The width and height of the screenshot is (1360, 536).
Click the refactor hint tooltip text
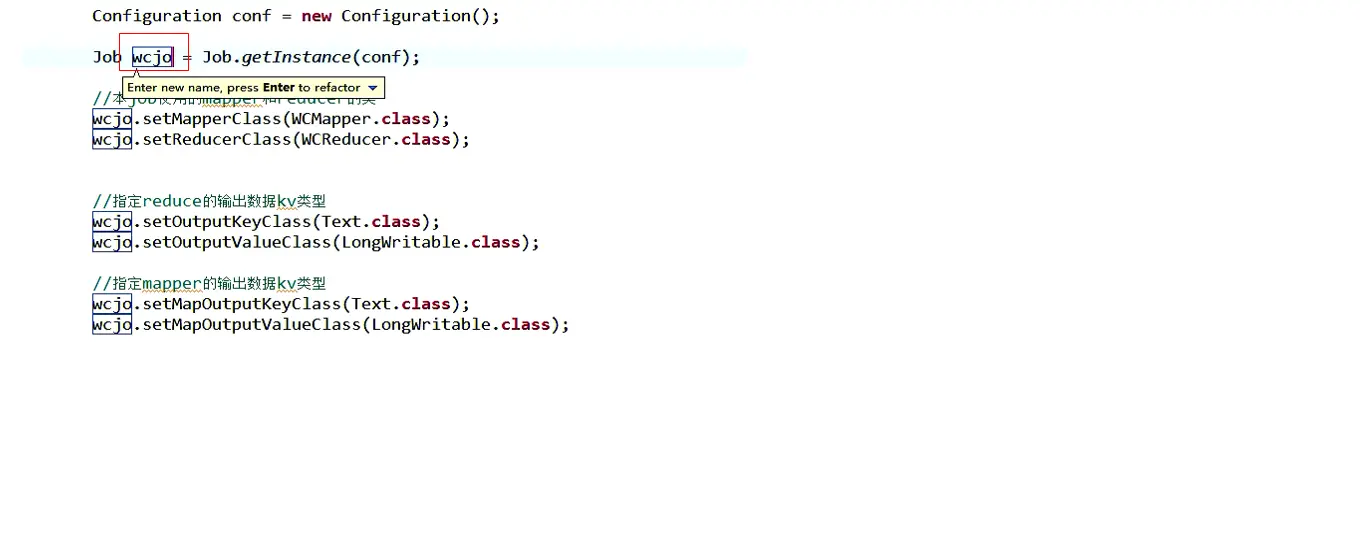click(243, 88)
